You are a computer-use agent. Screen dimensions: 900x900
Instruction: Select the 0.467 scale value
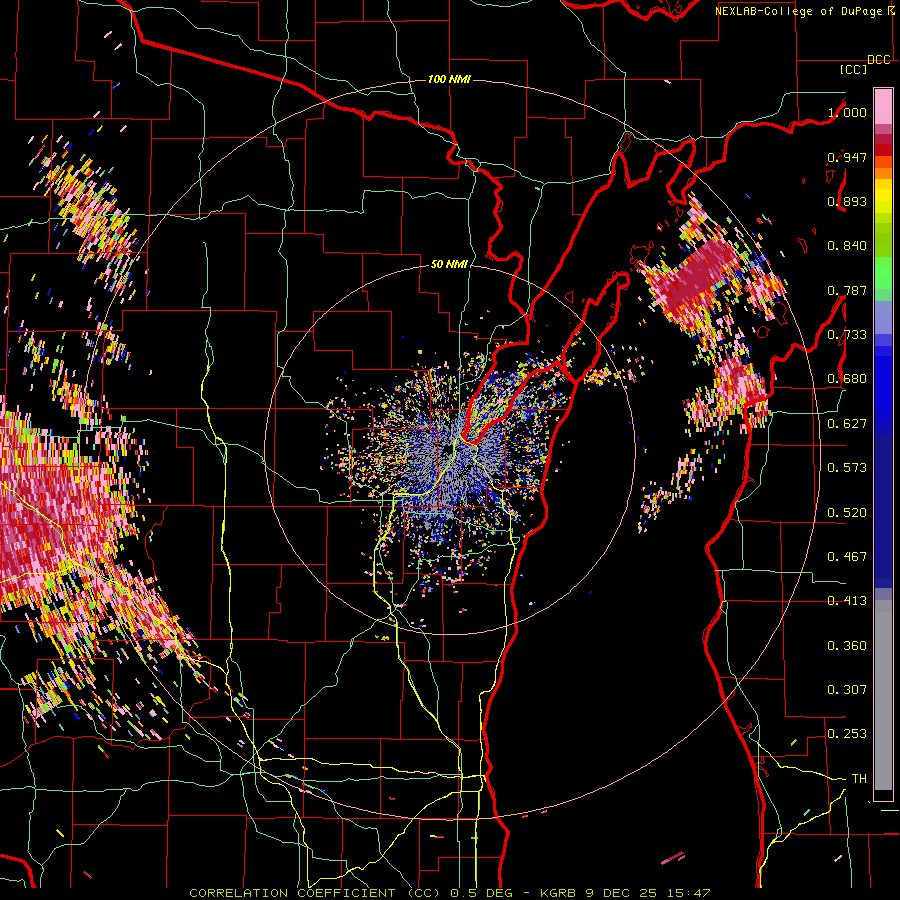point(847,557)
